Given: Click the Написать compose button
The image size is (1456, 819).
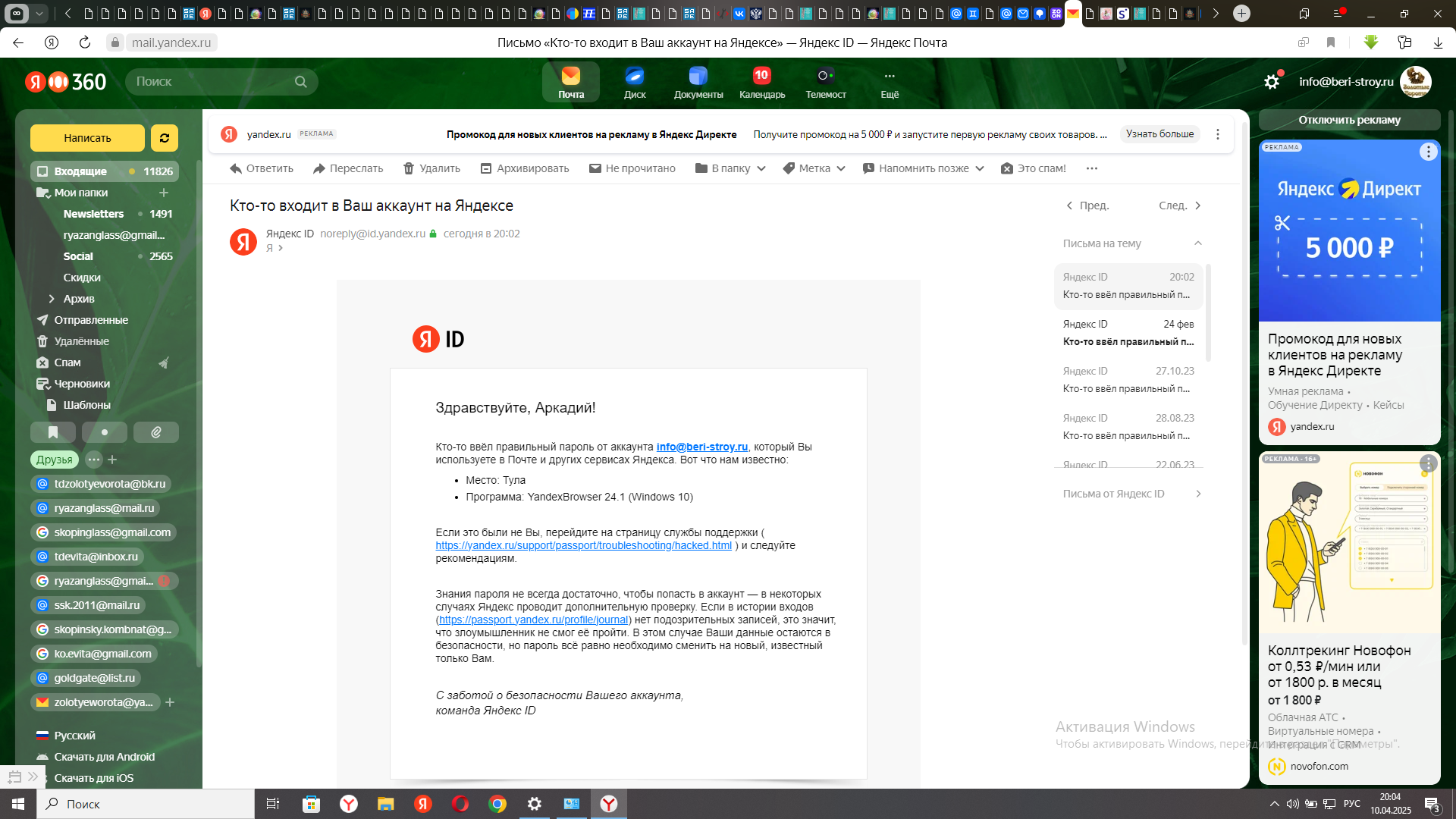Looking at the screenshot, I should click(x=87, y=138).
